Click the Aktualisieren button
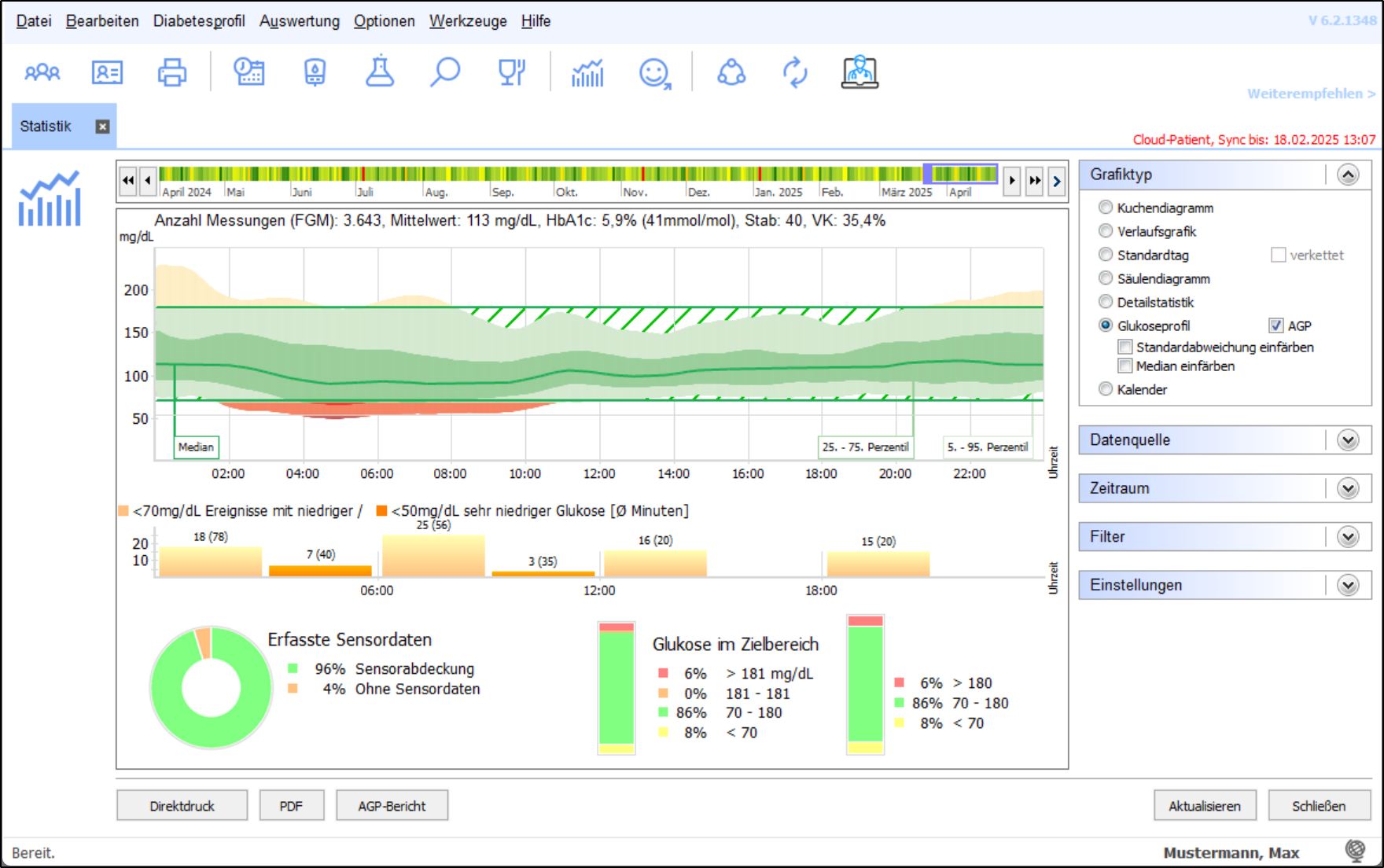Viewport: 1384px width, 868px height. [1204, 806]
